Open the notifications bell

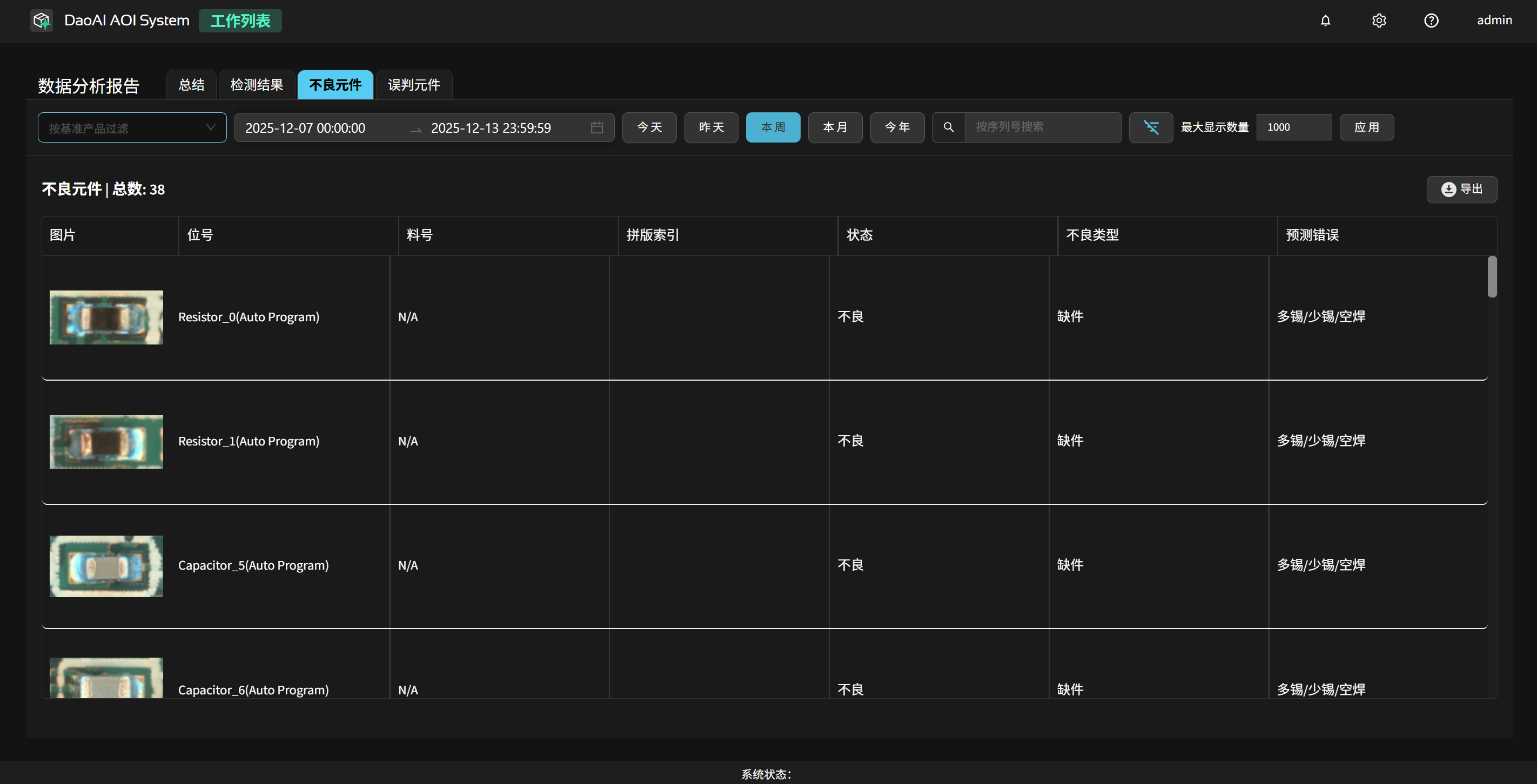[x=1325, y=21]
